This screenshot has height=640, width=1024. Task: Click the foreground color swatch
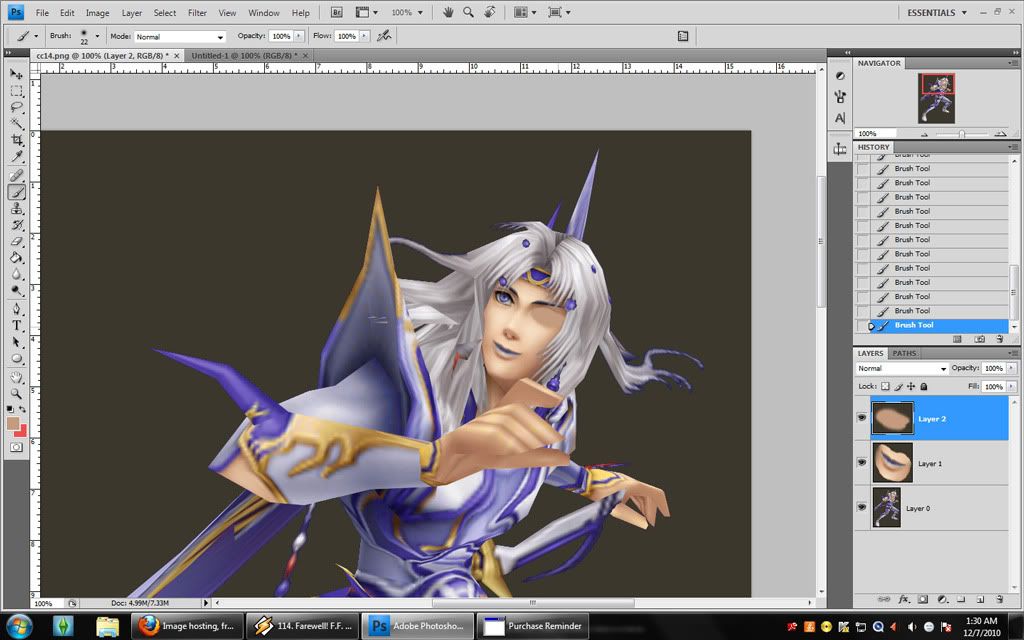pos(14,423)
